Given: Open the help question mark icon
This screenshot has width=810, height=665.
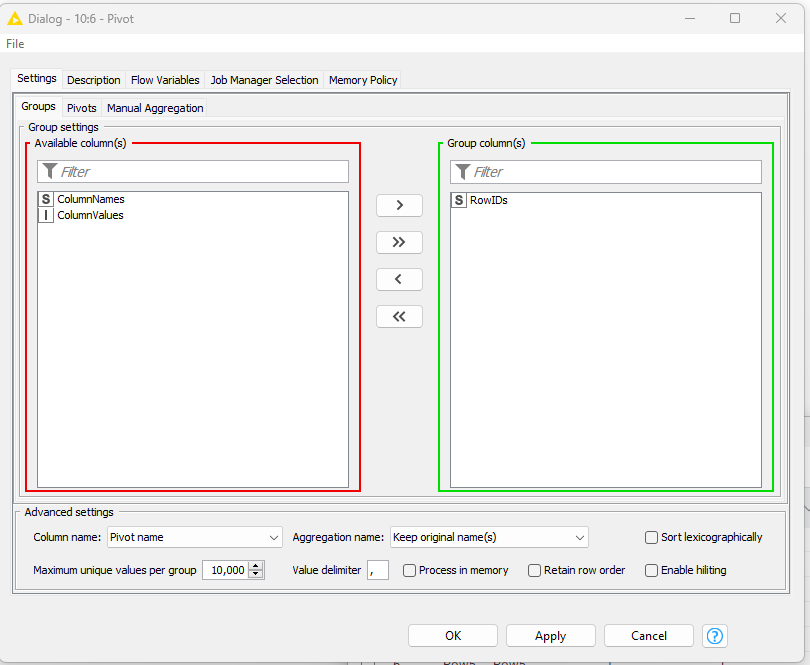Looking at the screenshot, I should point(714,636).
